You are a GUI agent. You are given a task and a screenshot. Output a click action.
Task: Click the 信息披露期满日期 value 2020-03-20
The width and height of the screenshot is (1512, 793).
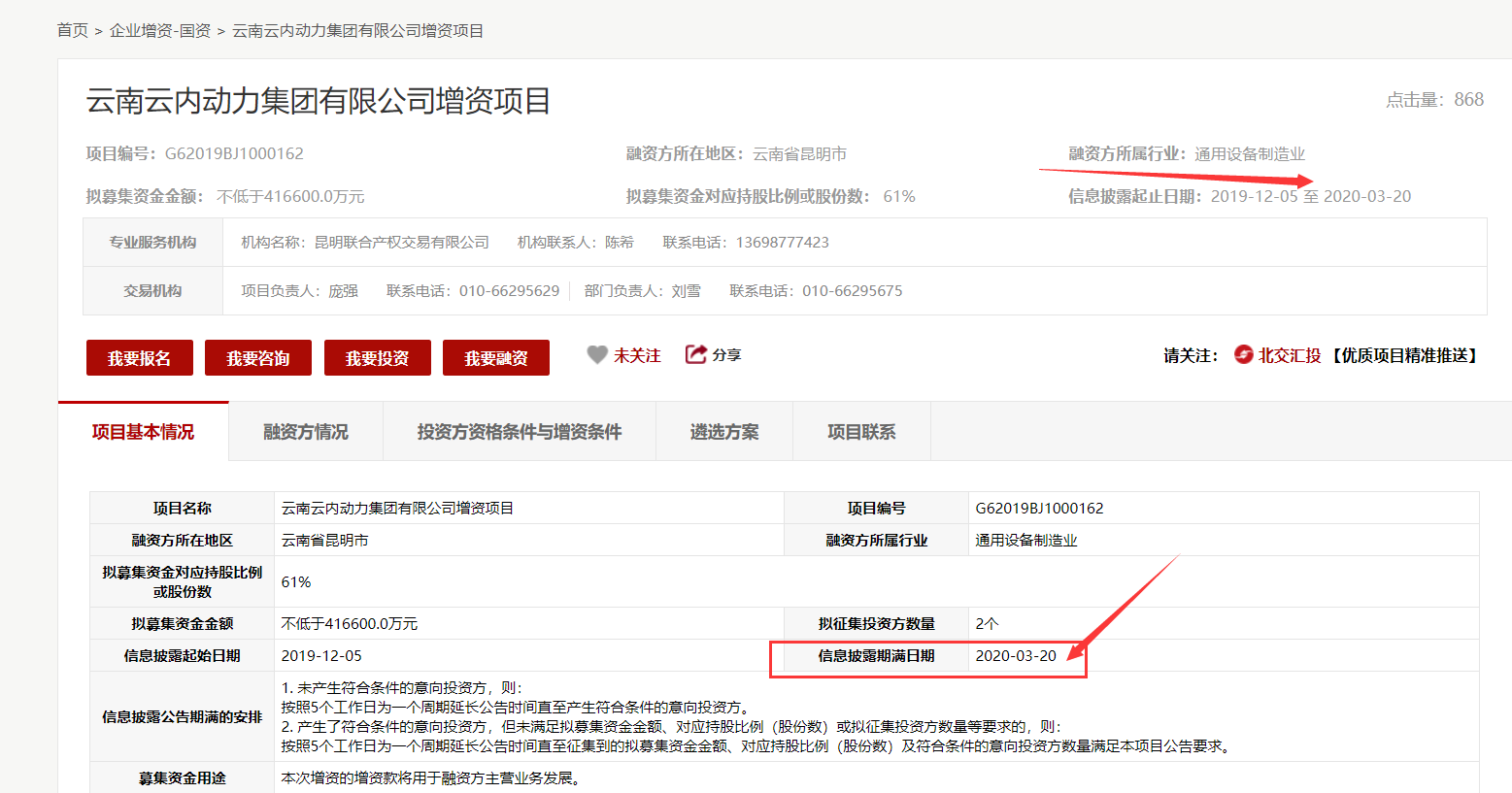tap(1016, 656)
